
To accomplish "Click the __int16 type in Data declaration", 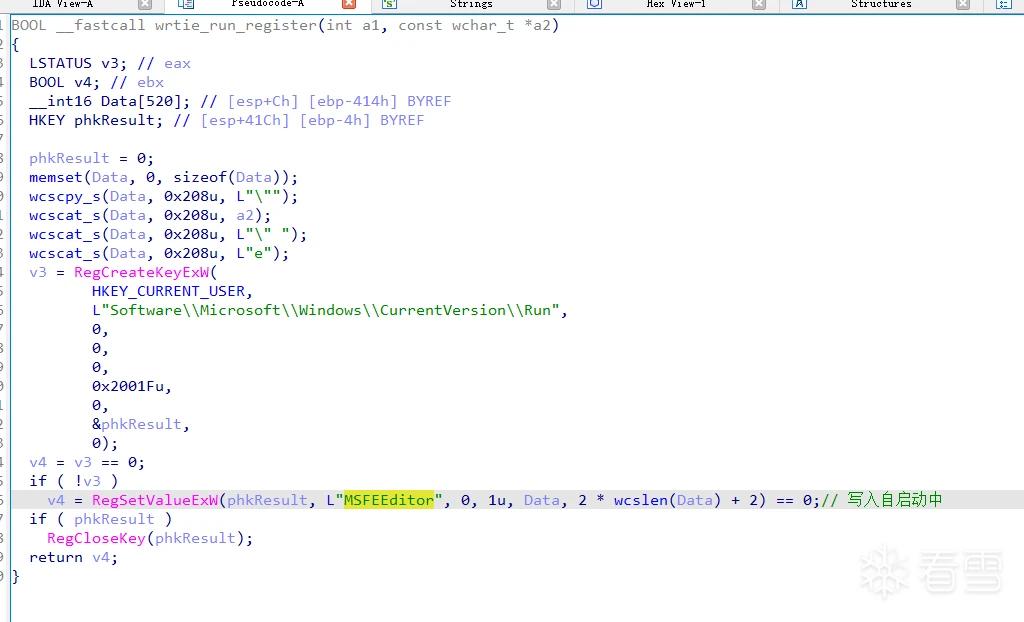I will click(x=60, y=101).
